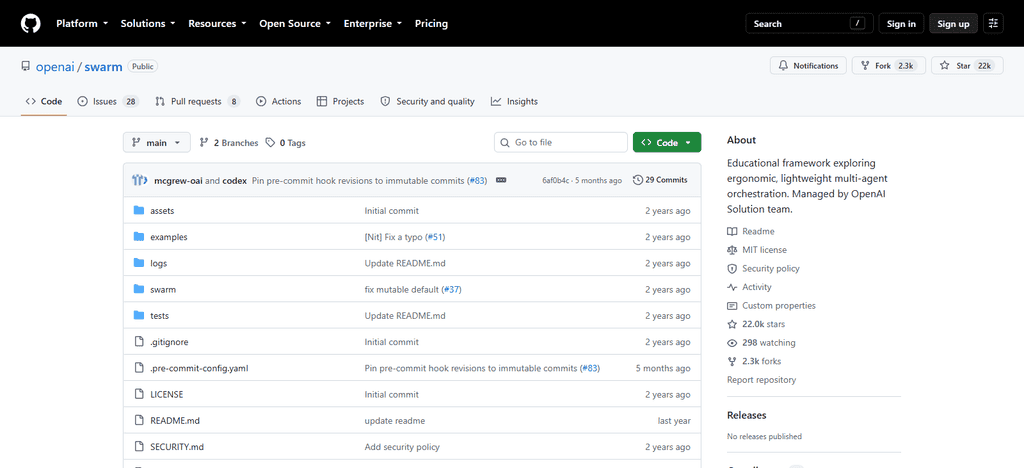The width and height of the screenshot is (1024, 468).
Task: Switch to the Security and quality tab
Action: point(427,101)
